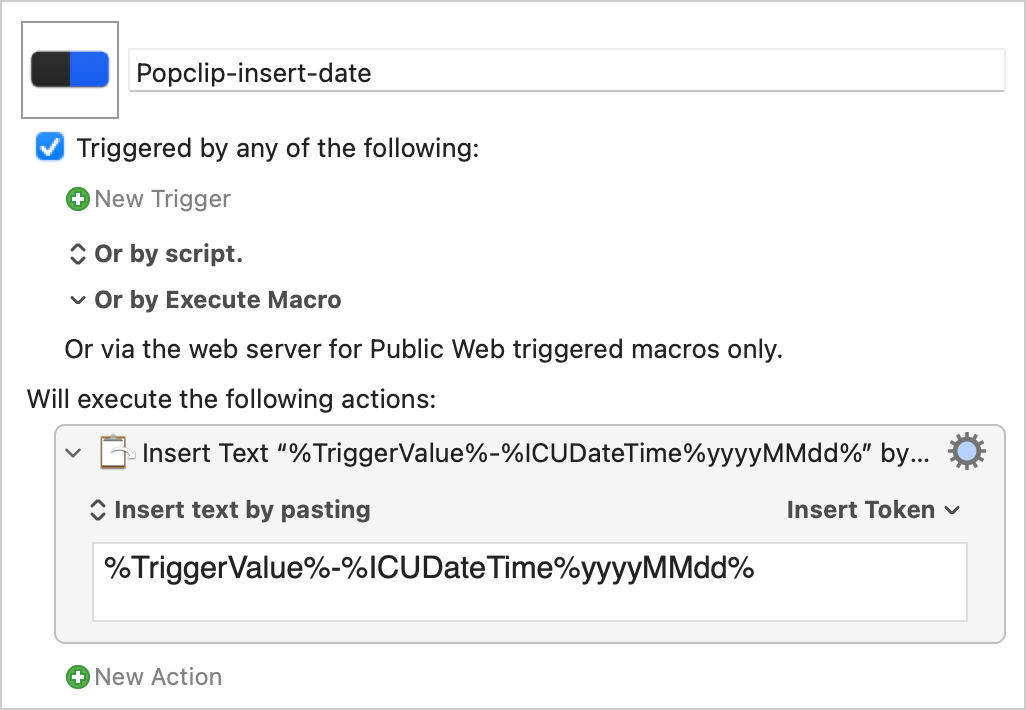1026x710 pixels.
Task: Open the Or by script popup selector
Action: [77, 254]
